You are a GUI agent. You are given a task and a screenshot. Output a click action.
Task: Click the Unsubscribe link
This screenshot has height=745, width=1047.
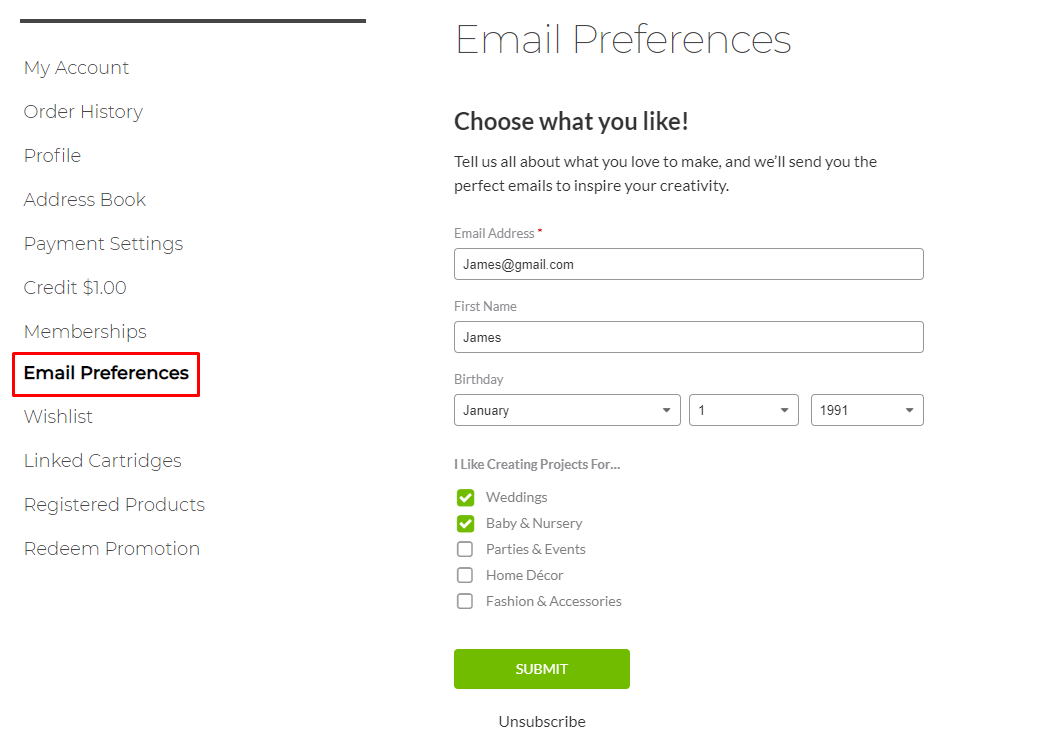point(542,722)
